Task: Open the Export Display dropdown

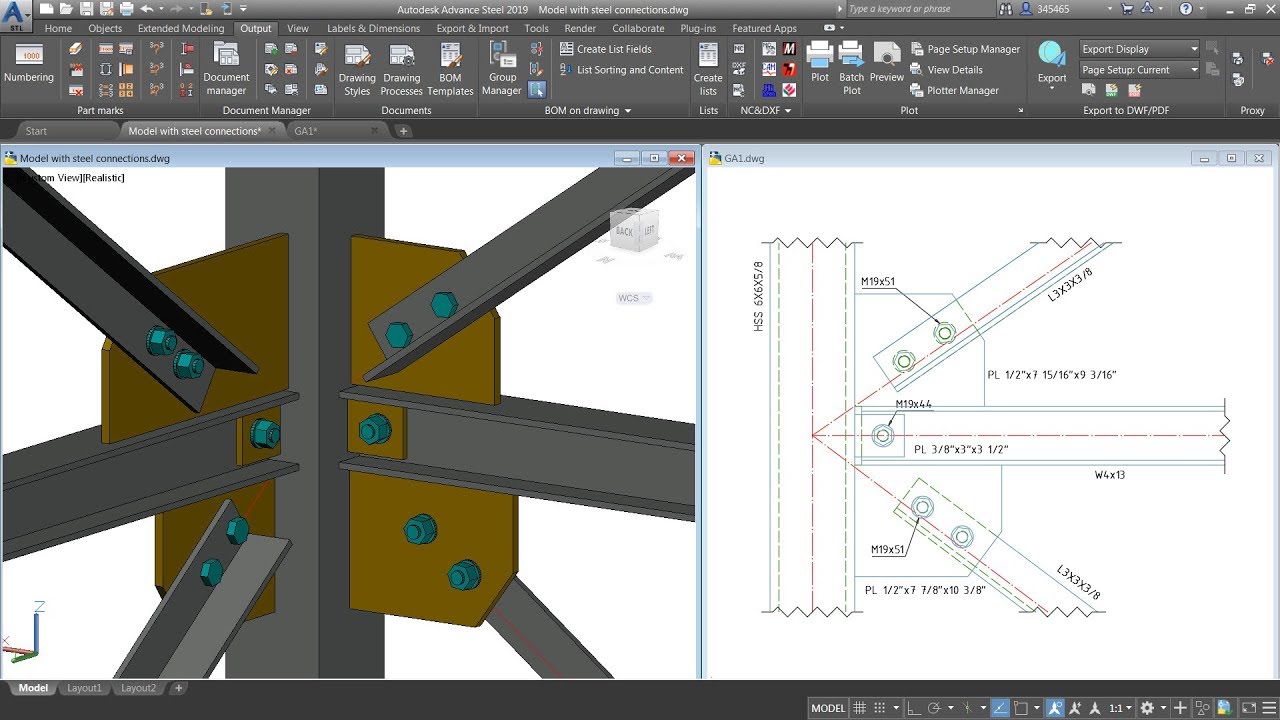Action: (x=1192, y=48)
